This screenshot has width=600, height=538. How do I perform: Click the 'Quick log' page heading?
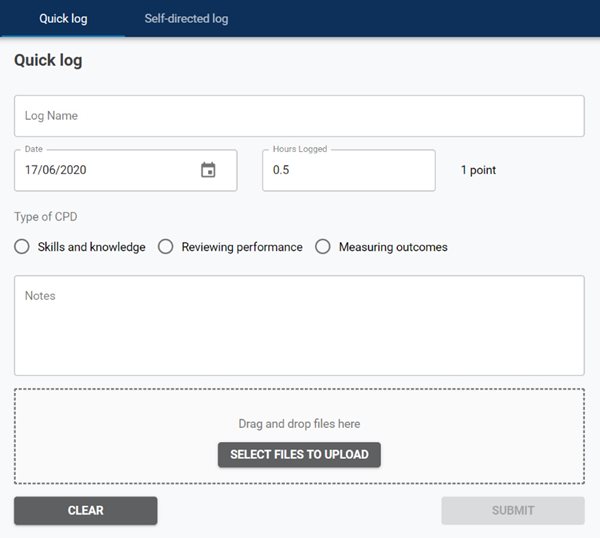coord(48,60)
